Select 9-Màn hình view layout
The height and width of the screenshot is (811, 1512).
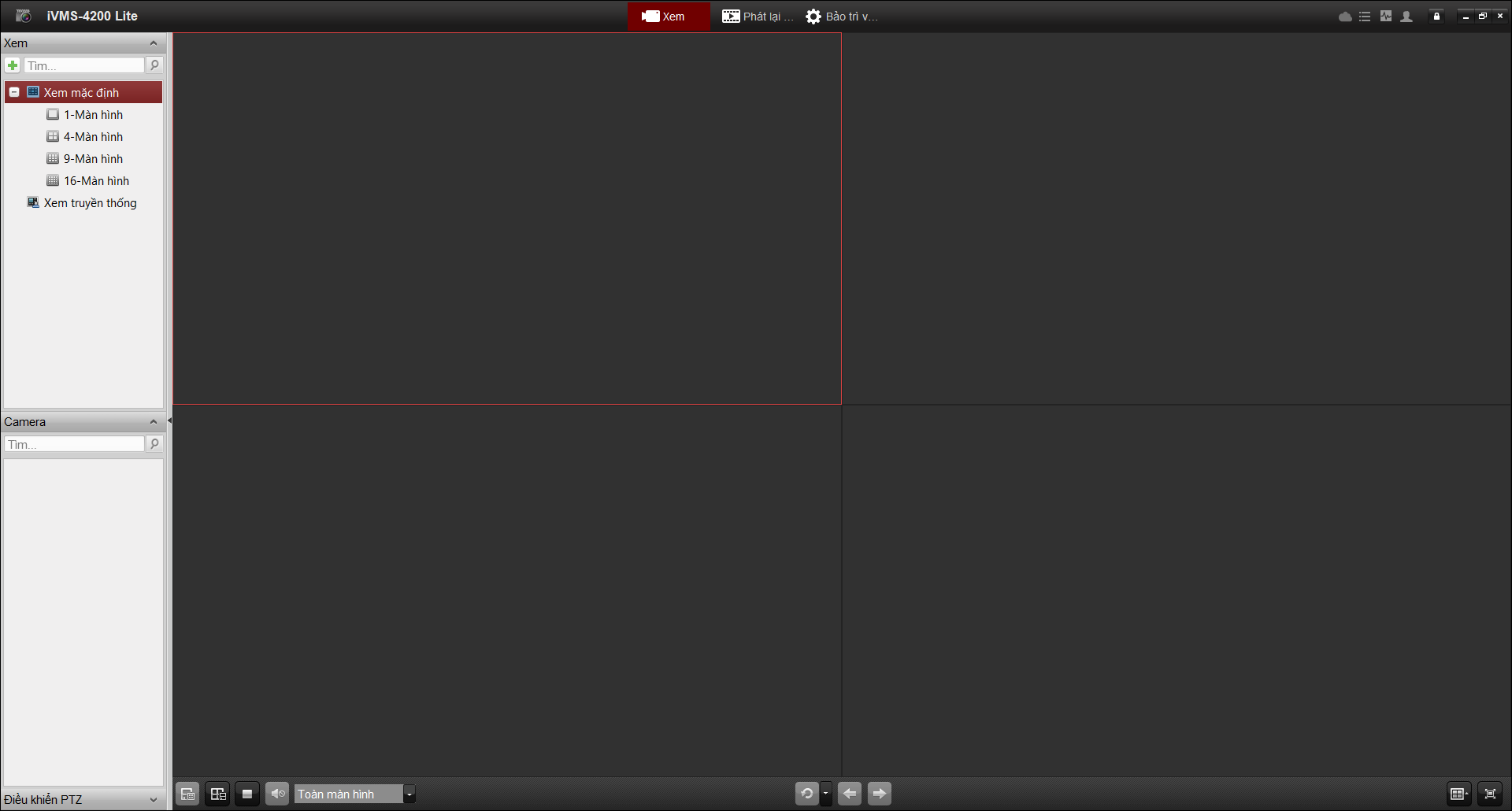coord(93,159)
